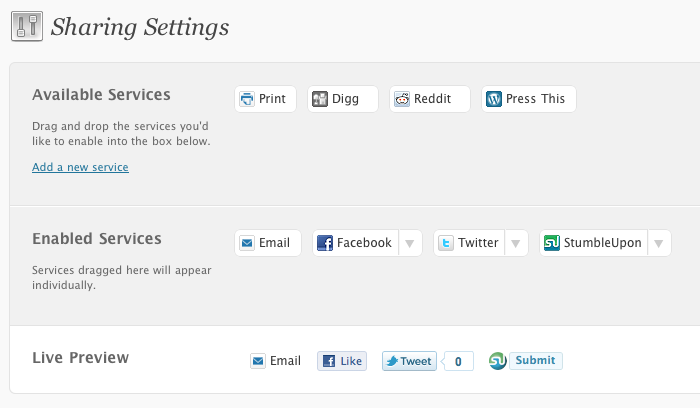This screenshot has width=700, height=408.
Task: Click the StumbleUpon logo in Live Preview
Action: (x=497, y=361)
